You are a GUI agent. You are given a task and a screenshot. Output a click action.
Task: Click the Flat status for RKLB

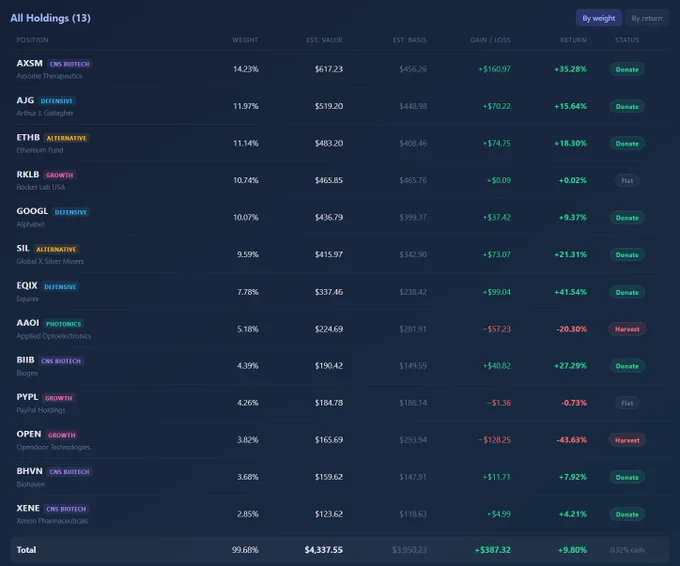(627, 180)
